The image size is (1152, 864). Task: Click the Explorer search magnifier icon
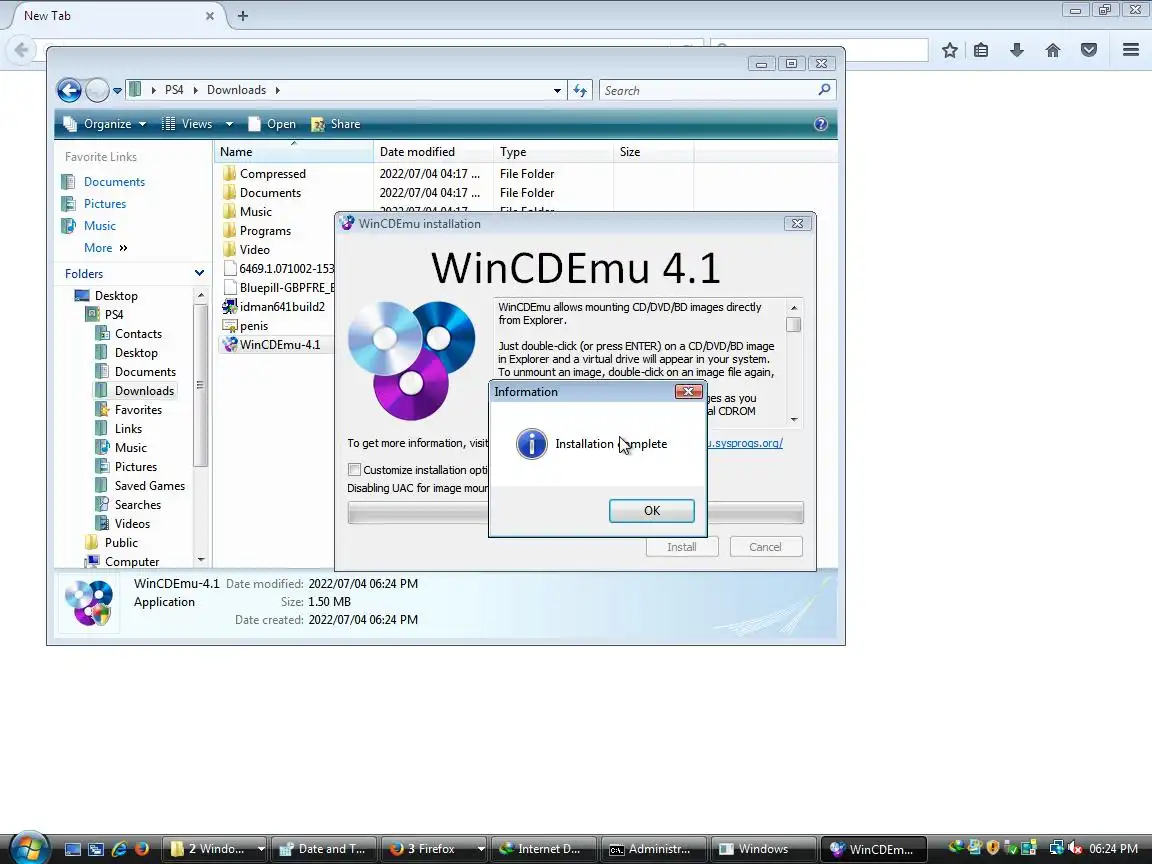(824, 90)
